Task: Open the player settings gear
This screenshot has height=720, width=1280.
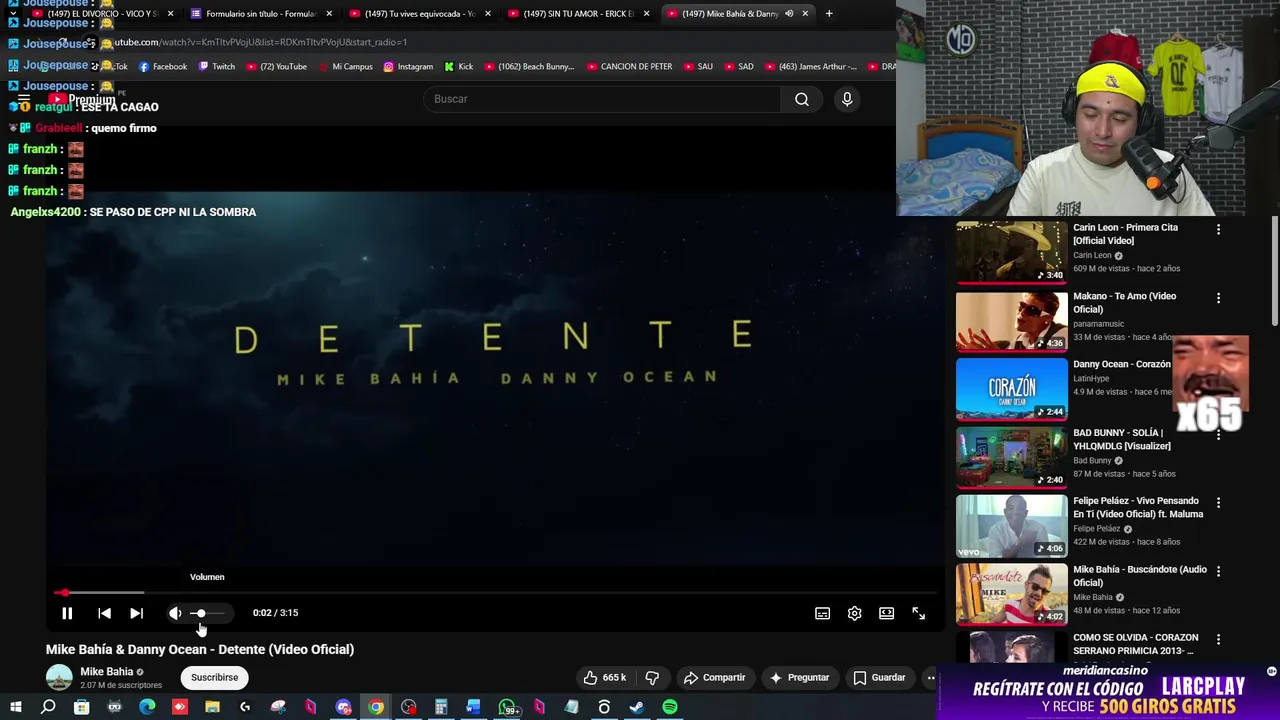Action: pyautogui.click(x=854, y=613)
